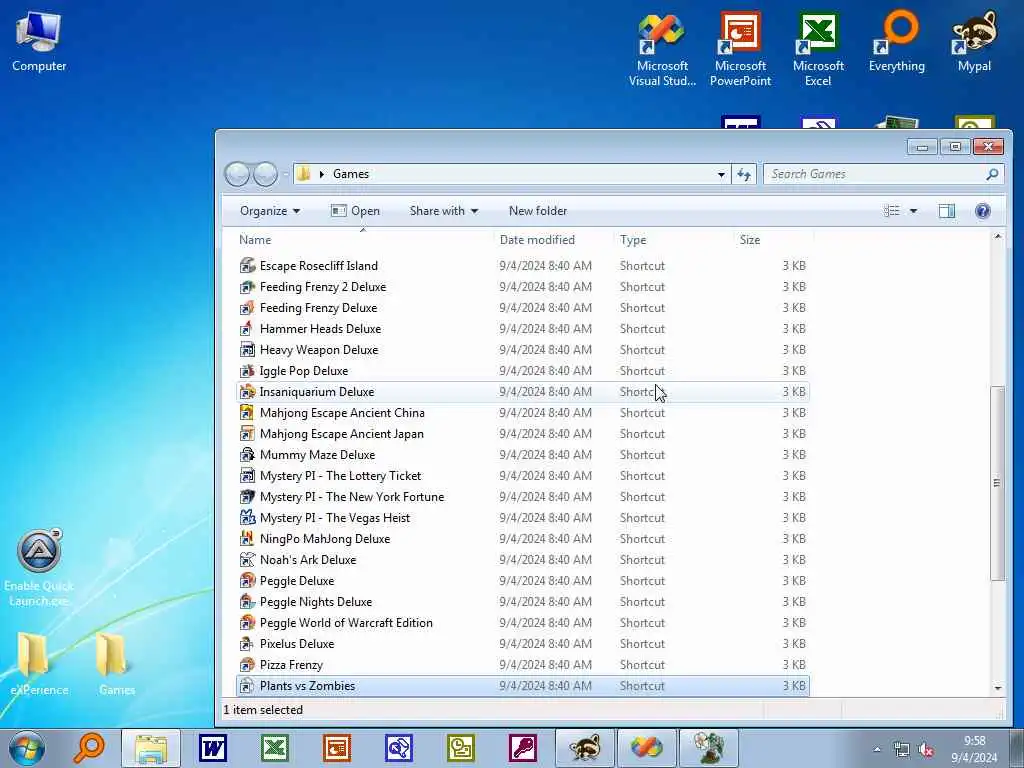Open Visual Studio icon in taskbar
This screenshot has width=1024, height=768.
(x=647, y=748)
